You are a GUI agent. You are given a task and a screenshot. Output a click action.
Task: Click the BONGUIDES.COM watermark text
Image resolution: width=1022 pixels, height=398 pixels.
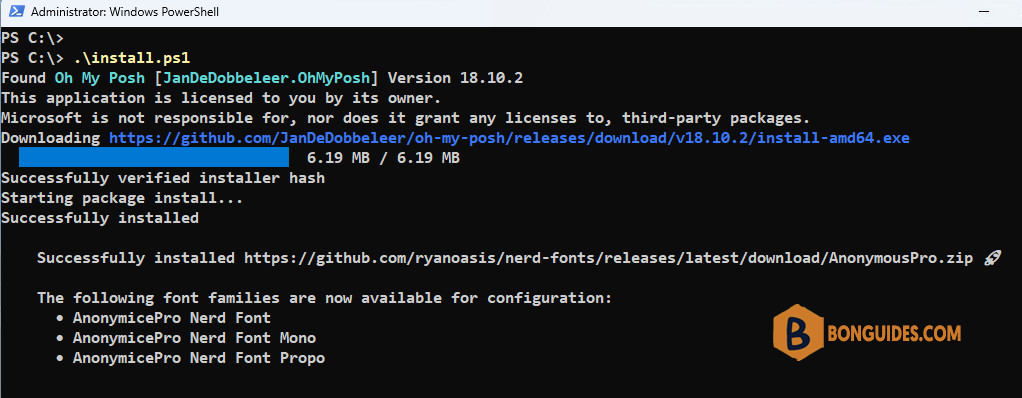pyautogui.click(x=894, y=334)
